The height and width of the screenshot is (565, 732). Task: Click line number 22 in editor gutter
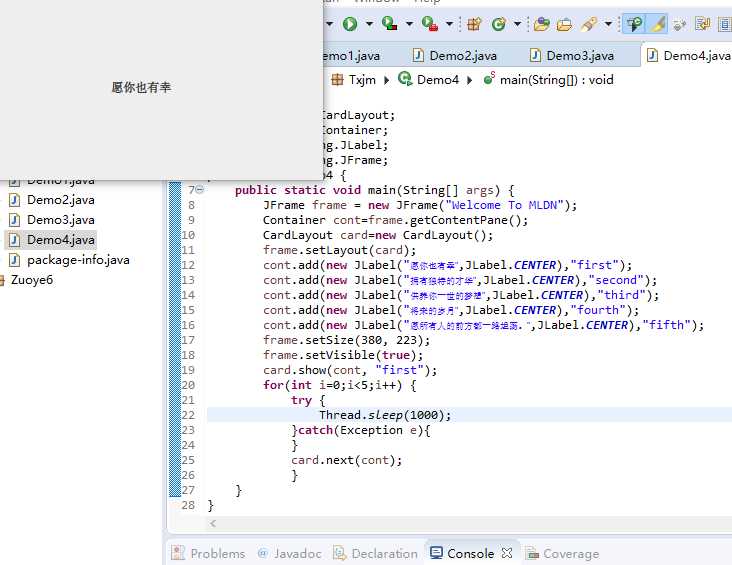188,415
